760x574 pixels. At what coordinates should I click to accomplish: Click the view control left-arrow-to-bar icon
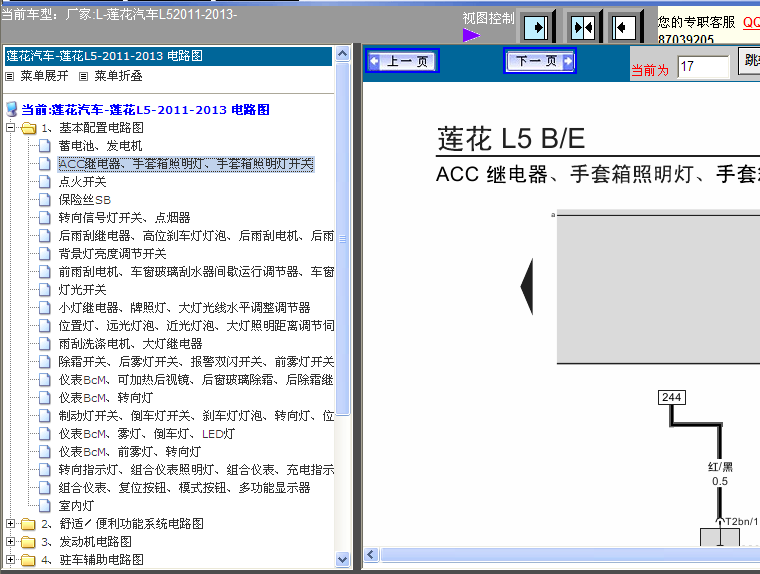click(624, 27)
